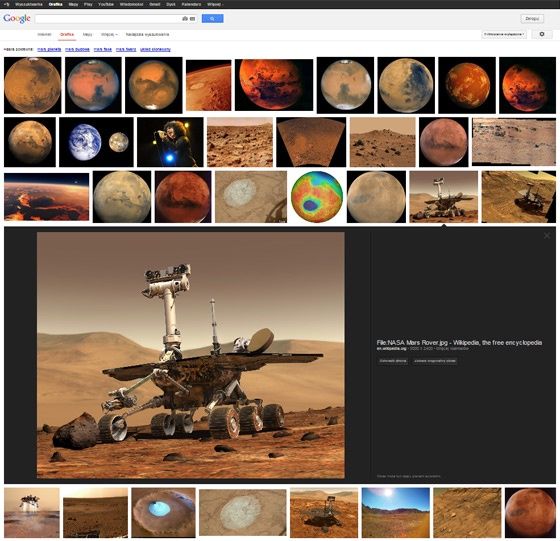Click the Zaloguj sign-in button
The width and height of the screenshot is (560, 541).
pos(532,19)
